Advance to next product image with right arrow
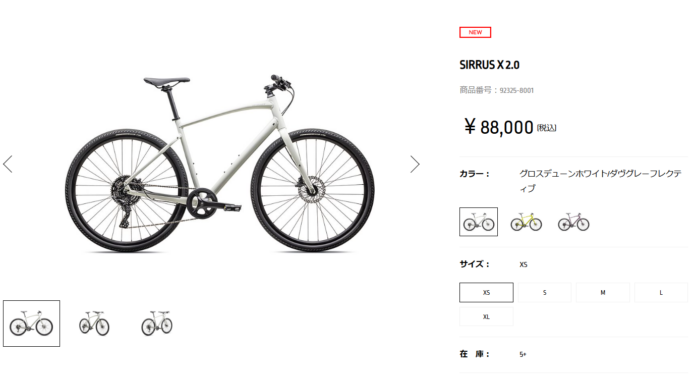695x374 pixels. (x=414, y=164)
